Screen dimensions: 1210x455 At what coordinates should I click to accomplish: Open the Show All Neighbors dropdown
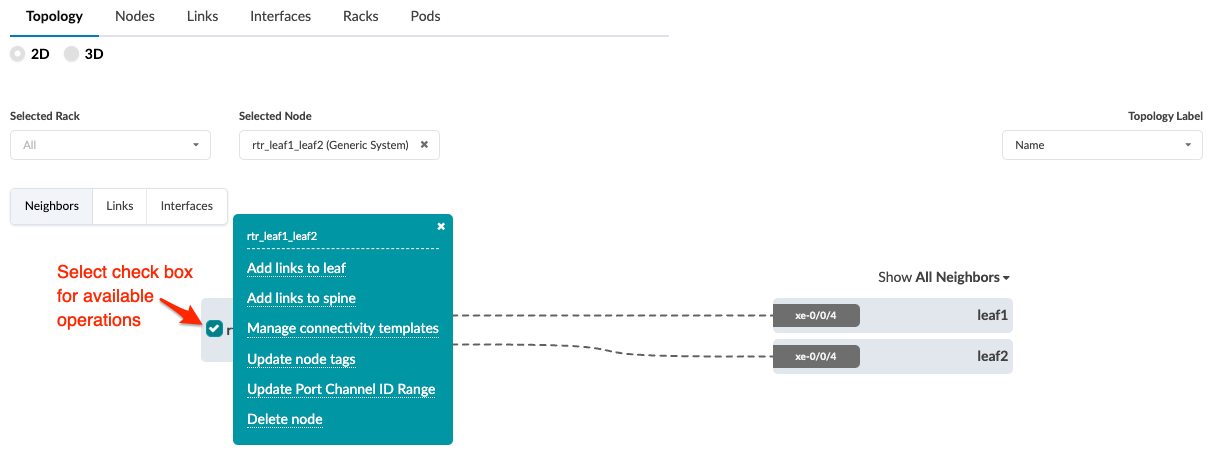[x=944, y=277]
